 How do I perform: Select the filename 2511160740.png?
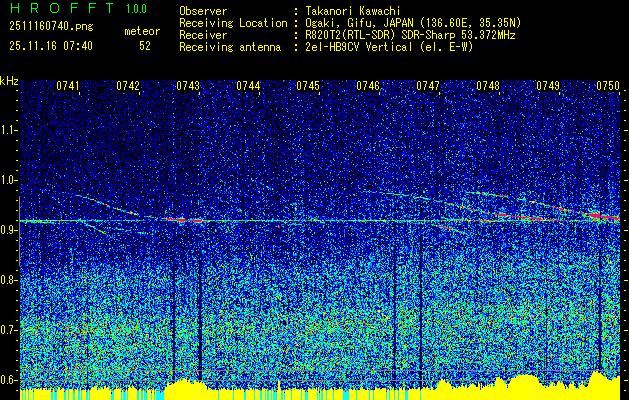[x=51, y=27]
